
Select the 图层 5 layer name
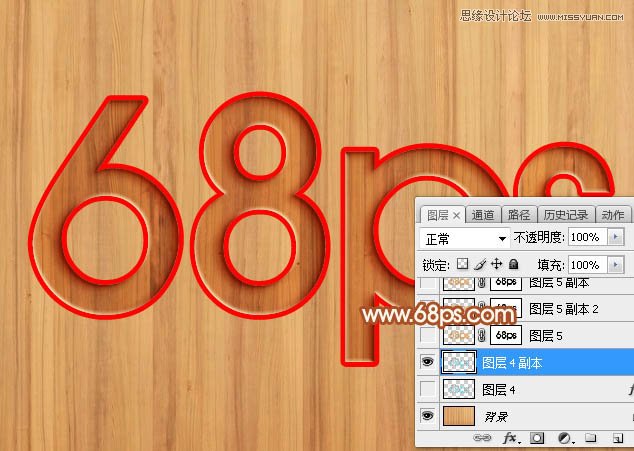(x=546, y=335)
